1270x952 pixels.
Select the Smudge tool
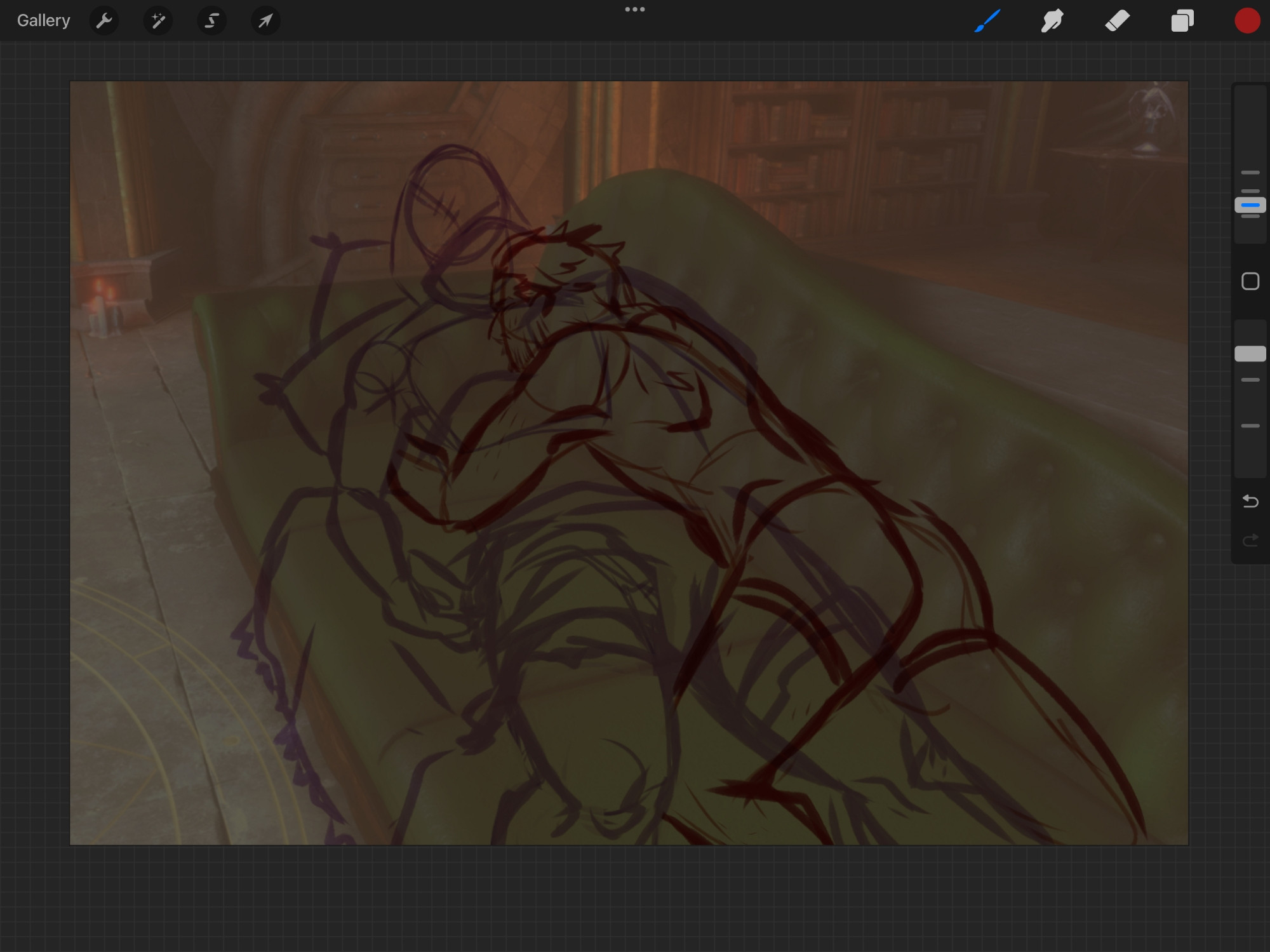[x=1052, y=21]
